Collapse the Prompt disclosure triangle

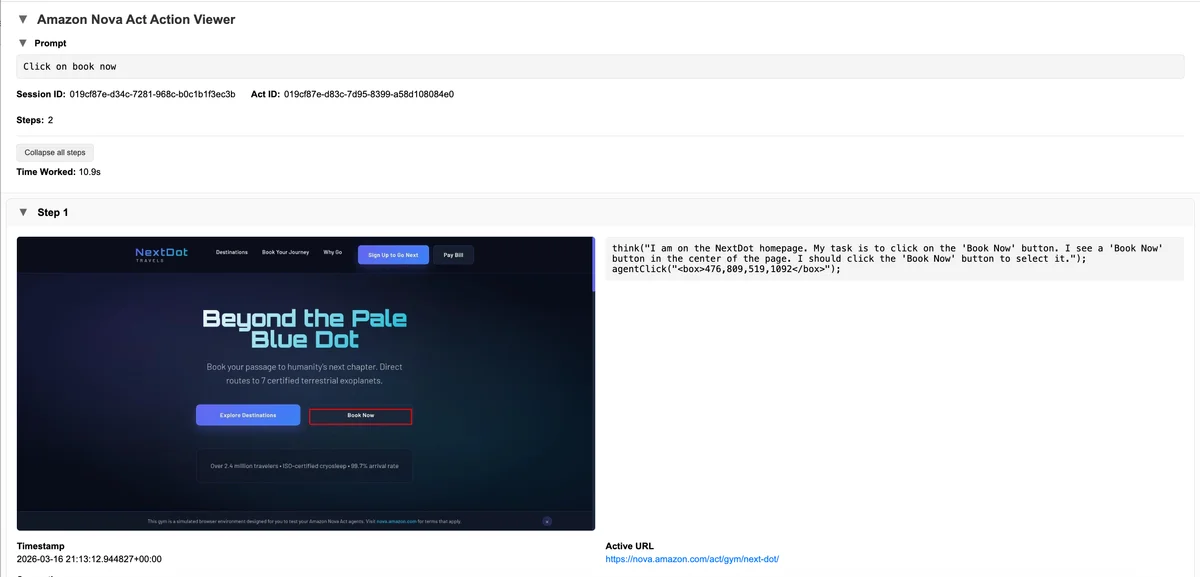pos(23,43)
